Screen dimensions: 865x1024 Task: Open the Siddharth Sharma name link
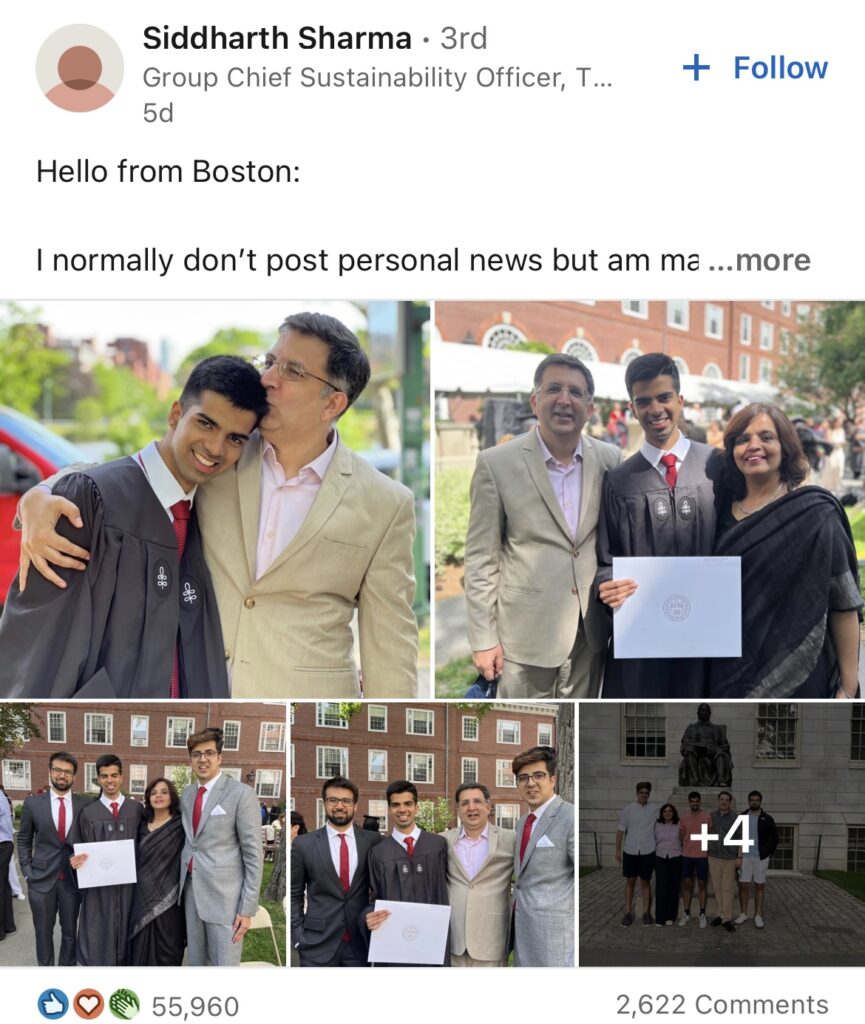pyautogui.click(x=277, y=38)
